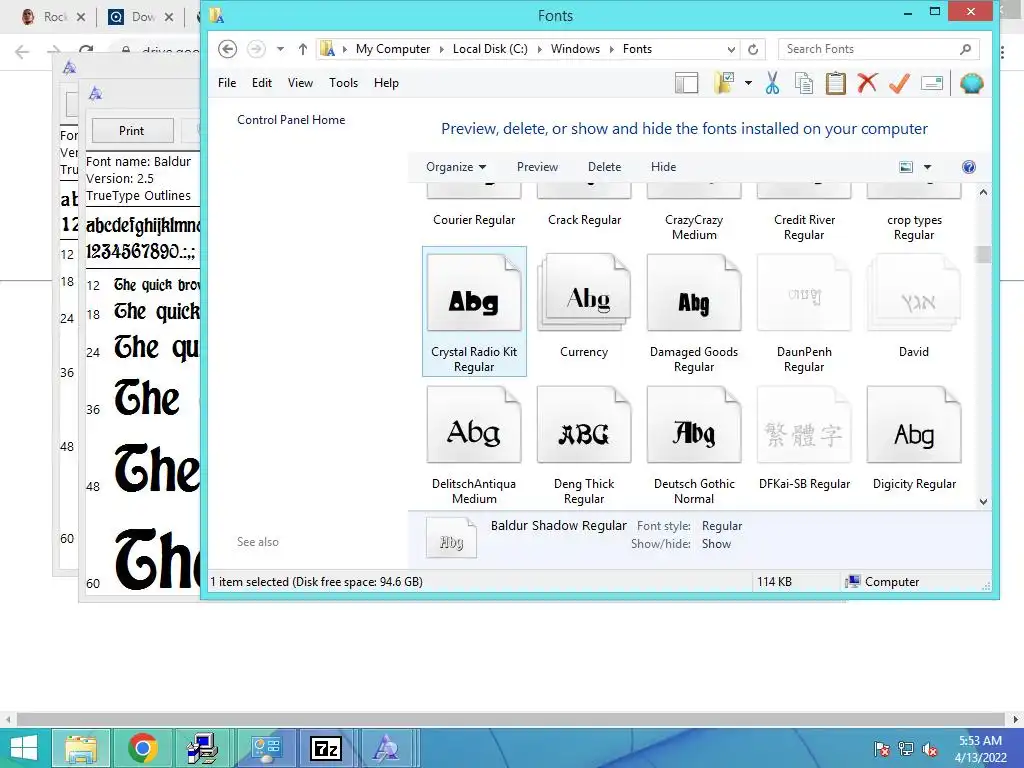Click the Start button on the taskbar
This screenshot has width=1024, height=768.
pyautogui.click(x=24, y=748)
